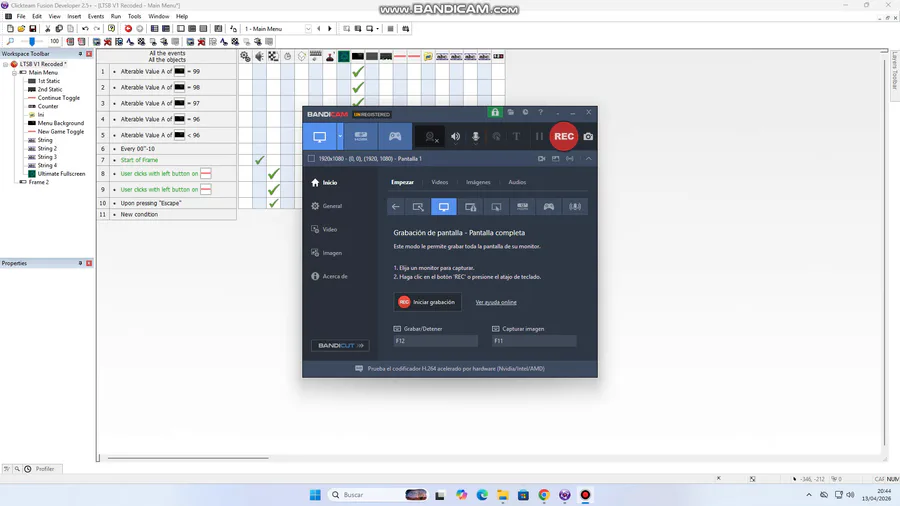Click zoom value field showing 100
The width and height of the screenshot is (900, 506).
54,41
